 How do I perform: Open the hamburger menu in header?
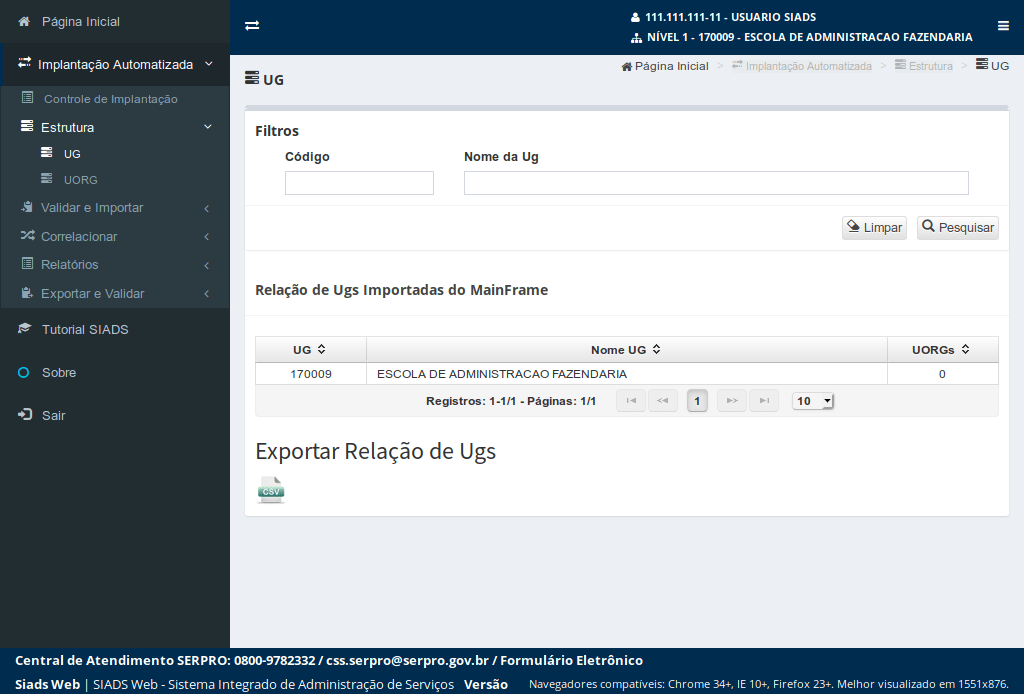coord(1003,25)
